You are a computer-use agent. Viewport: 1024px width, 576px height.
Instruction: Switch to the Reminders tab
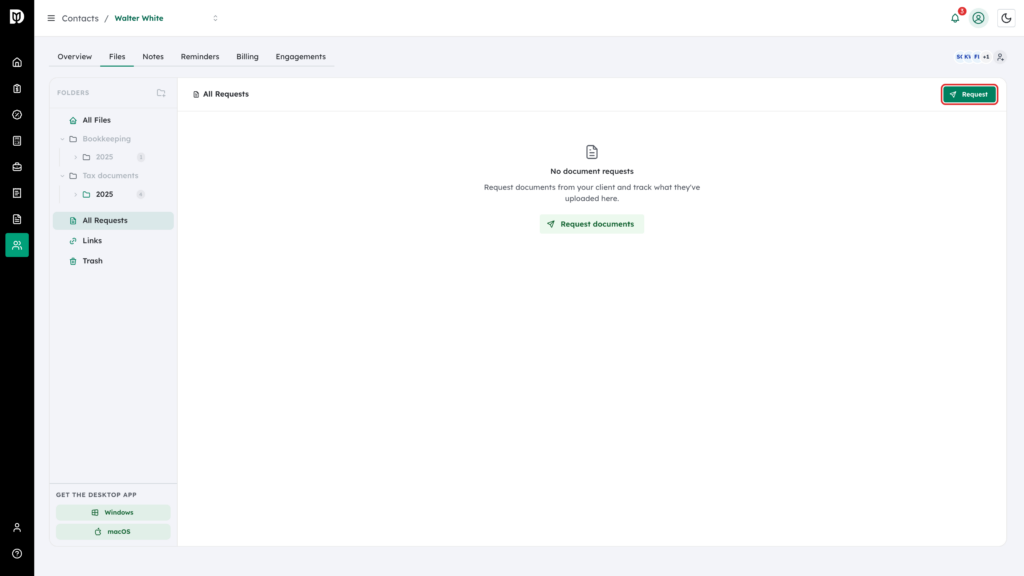(200, 57)
